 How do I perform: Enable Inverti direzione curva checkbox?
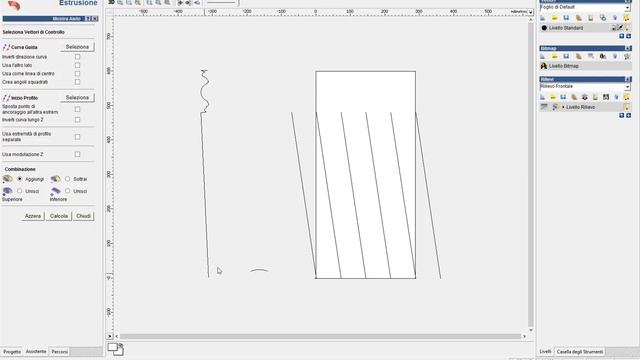[78, 57]
